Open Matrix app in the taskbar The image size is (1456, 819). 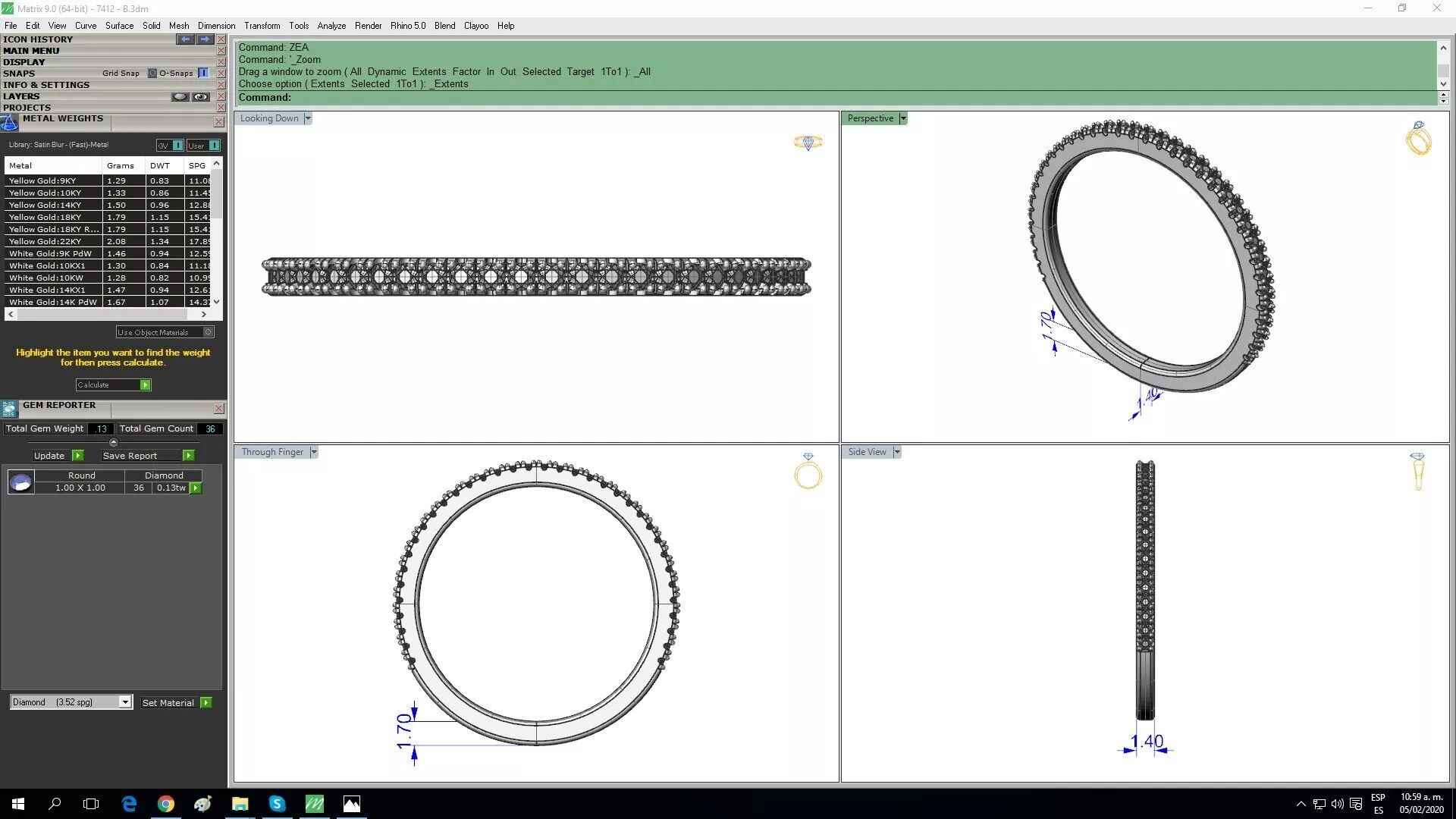coord(314,804)
